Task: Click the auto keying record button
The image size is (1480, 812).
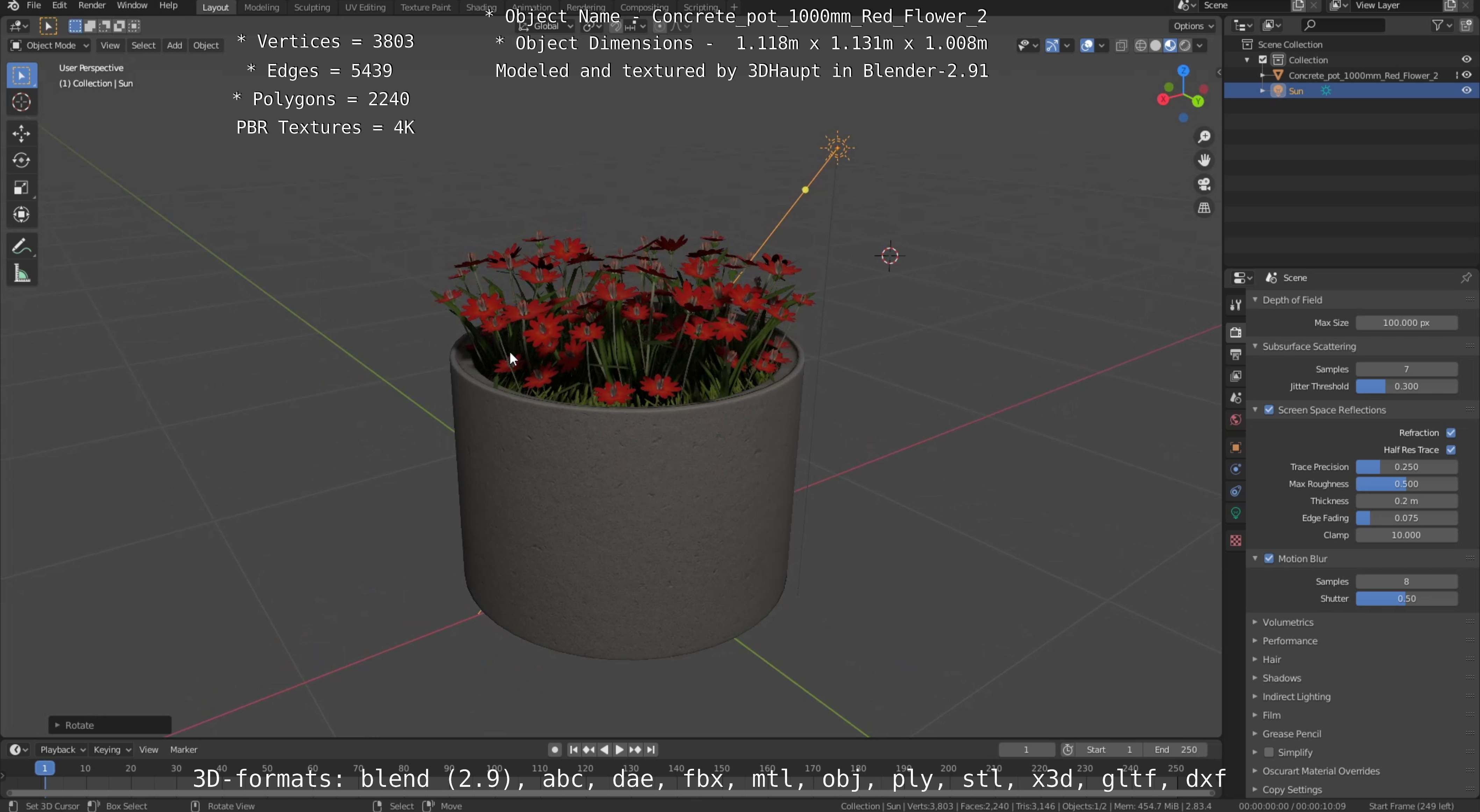Action: (555, 750)
